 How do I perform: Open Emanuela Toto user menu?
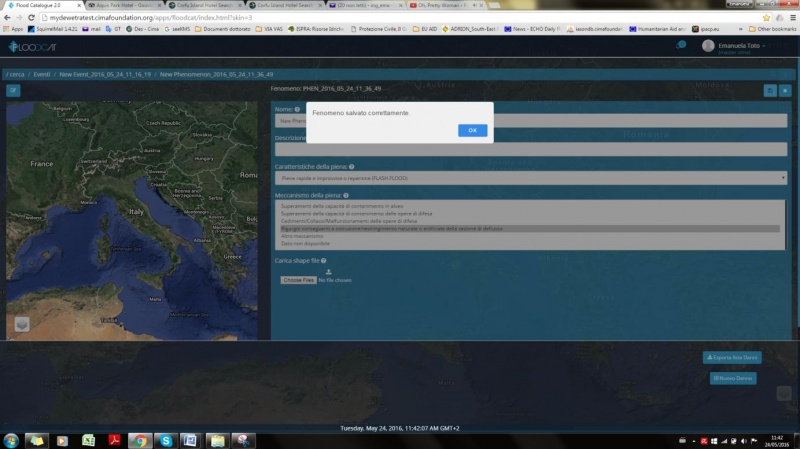tap(741, 46)
